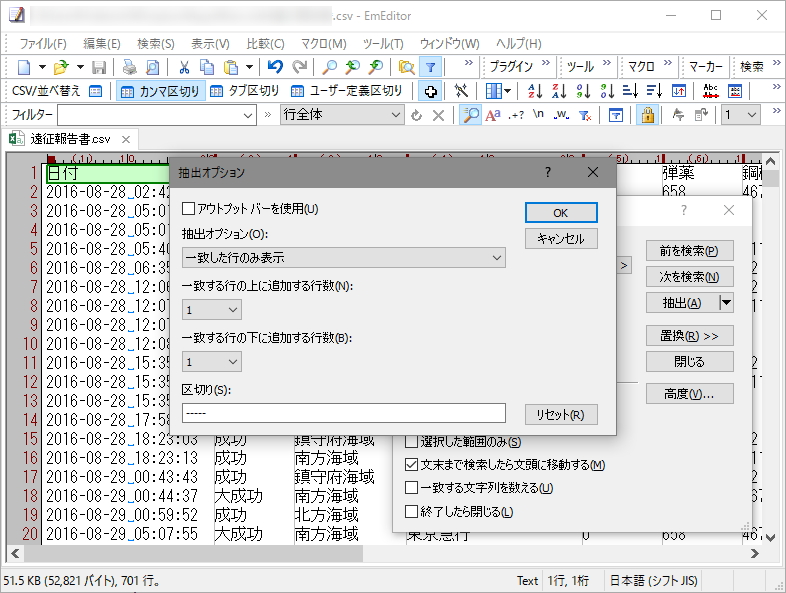
Task: Click 次を検索(N) in Find dialog
Action: coord(689,277)
